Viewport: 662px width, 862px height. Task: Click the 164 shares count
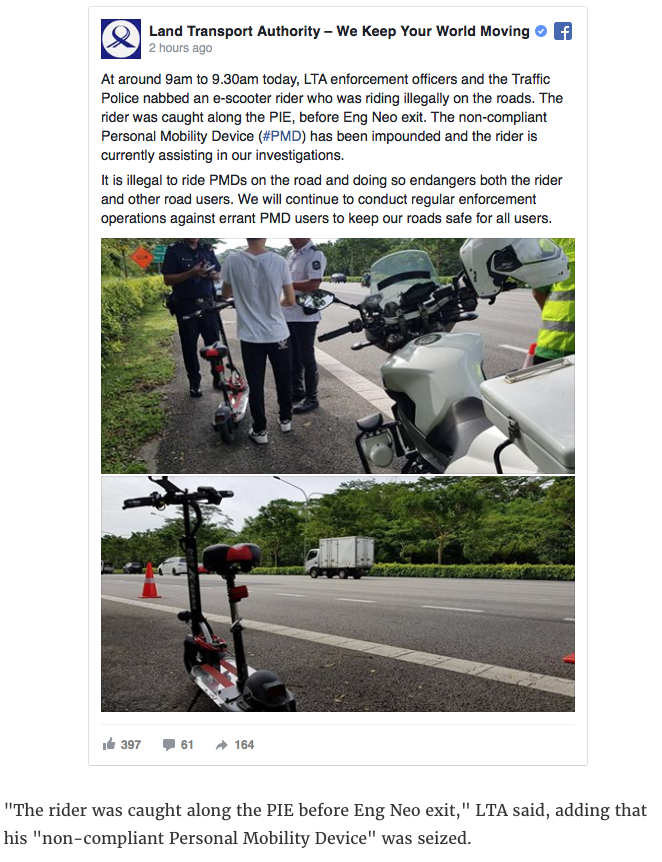pyautogui.click(x=244, y=745)
